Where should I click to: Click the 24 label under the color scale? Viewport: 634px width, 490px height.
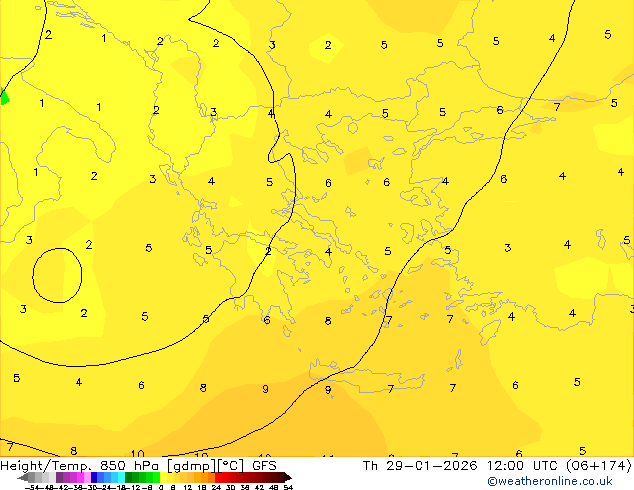(216, 487)
